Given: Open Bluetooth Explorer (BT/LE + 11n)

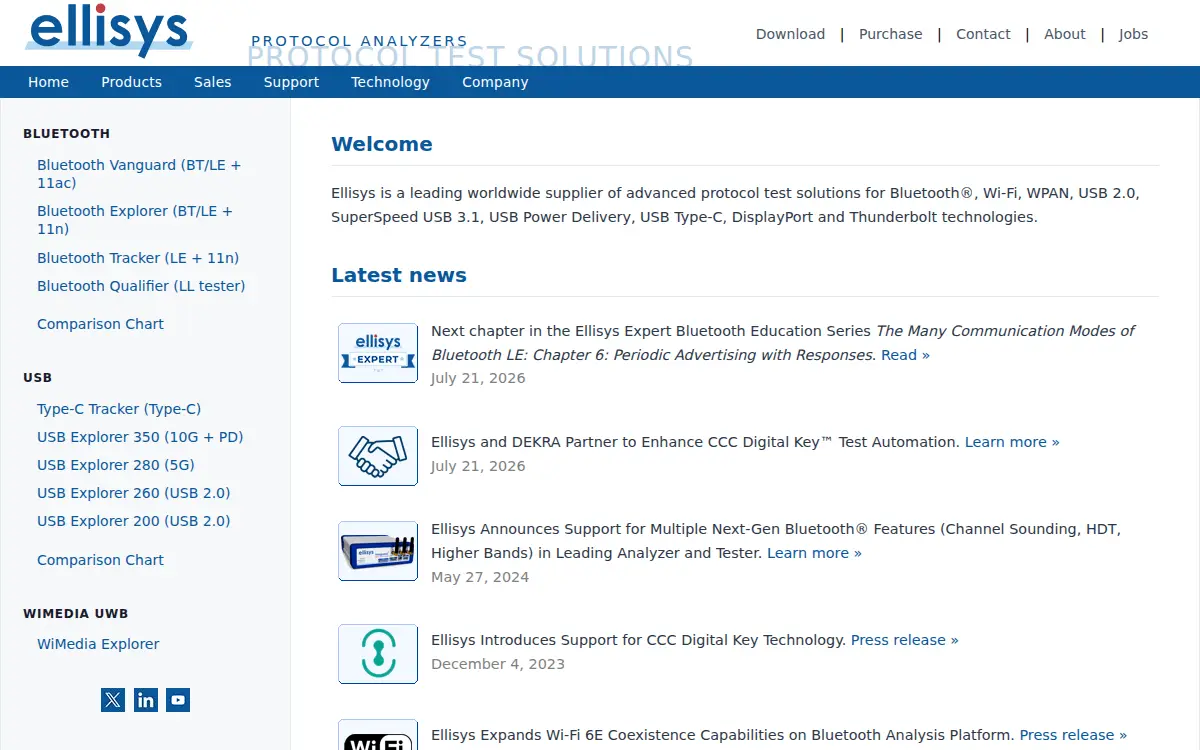Looking at the screenshot, I should [x=135, y=220].
